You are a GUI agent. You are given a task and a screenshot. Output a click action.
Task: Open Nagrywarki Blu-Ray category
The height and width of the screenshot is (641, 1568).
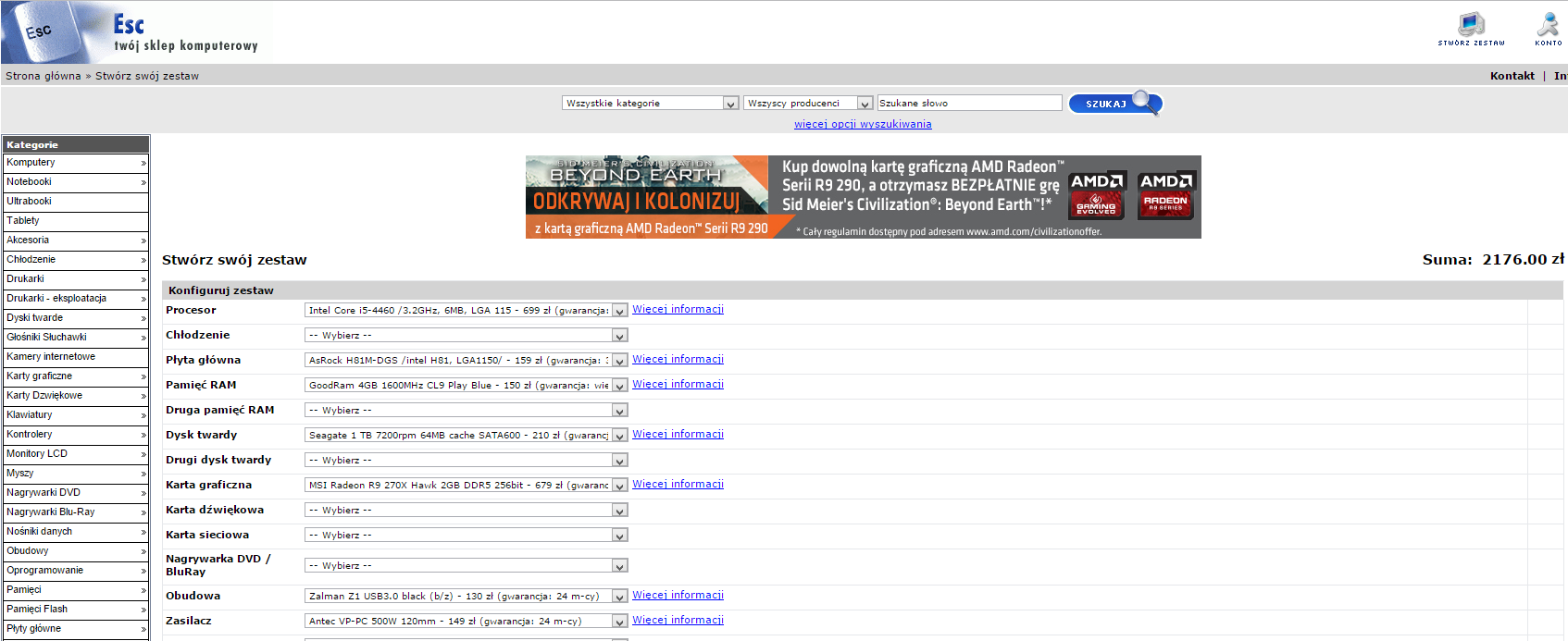click(x=75, y=512)
